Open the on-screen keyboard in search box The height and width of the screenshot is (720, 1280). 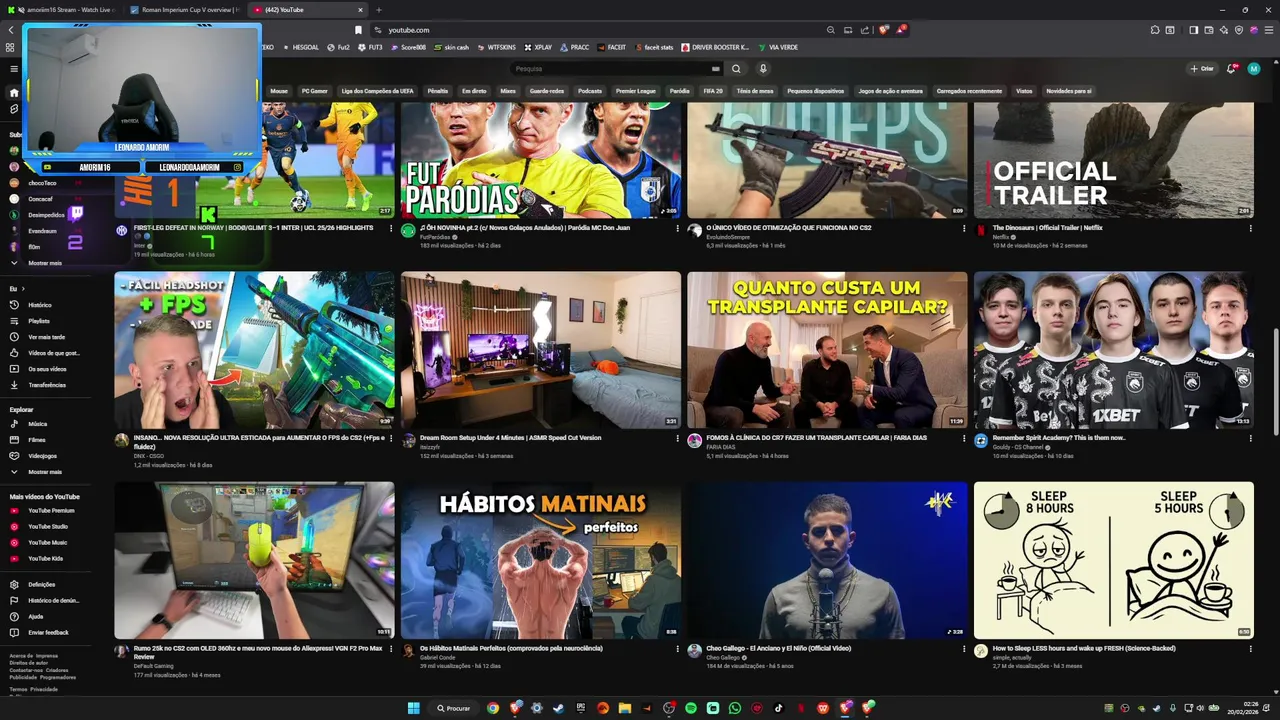[x=715, y=69]
